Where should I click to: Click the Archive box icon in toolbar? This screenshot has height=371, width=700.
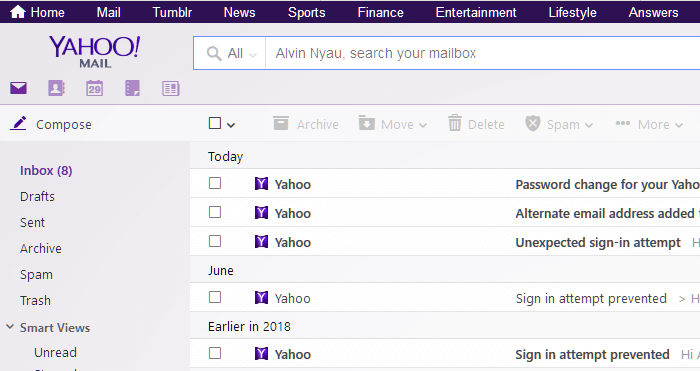[x=281, y=123]
